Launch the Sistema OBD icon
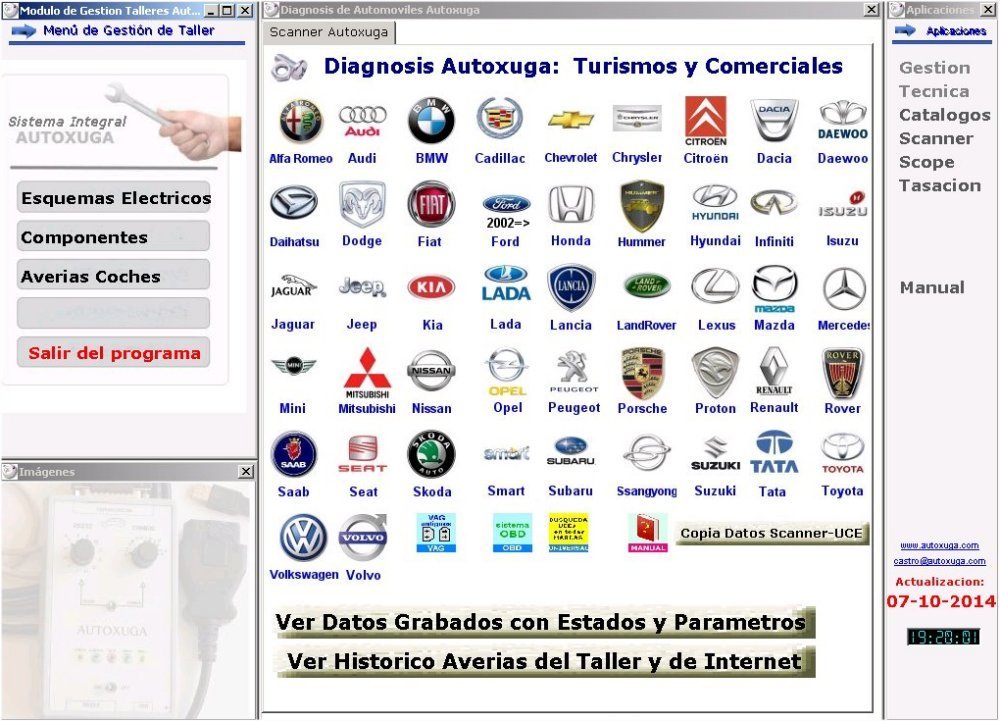The width and height of the screenshot is (1000, 721). [x=512, y=533]
